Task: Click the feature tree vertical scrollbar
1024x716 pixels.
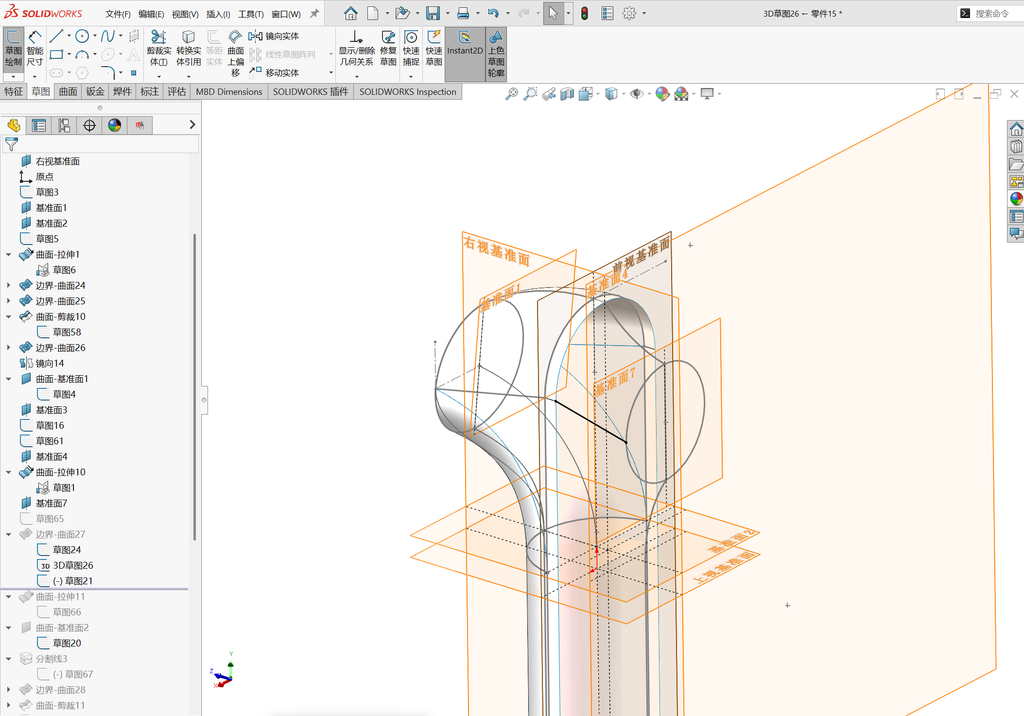Action: click(x=194, y=387)
